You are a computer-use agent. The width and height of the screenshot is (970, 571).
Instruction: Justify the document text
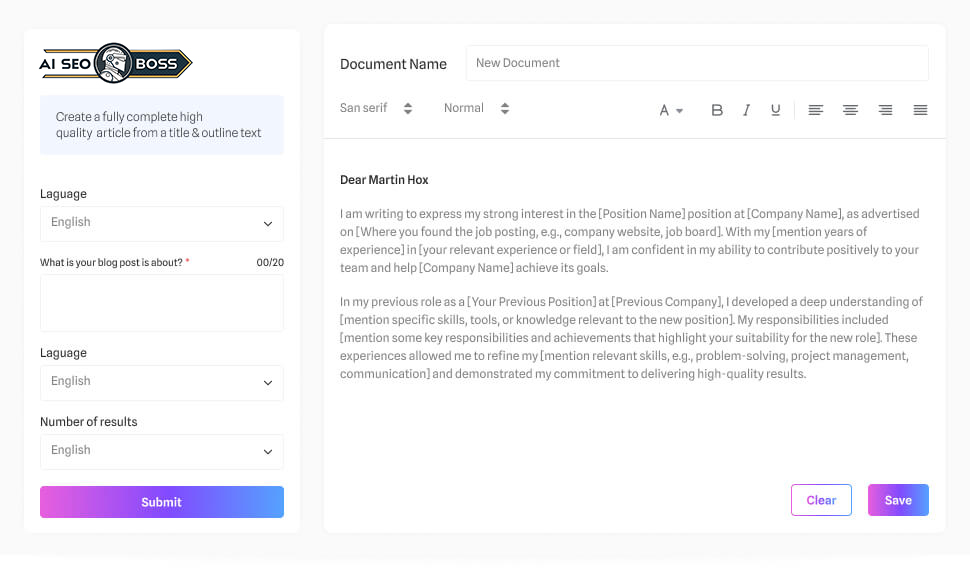[x=920, y=110]
